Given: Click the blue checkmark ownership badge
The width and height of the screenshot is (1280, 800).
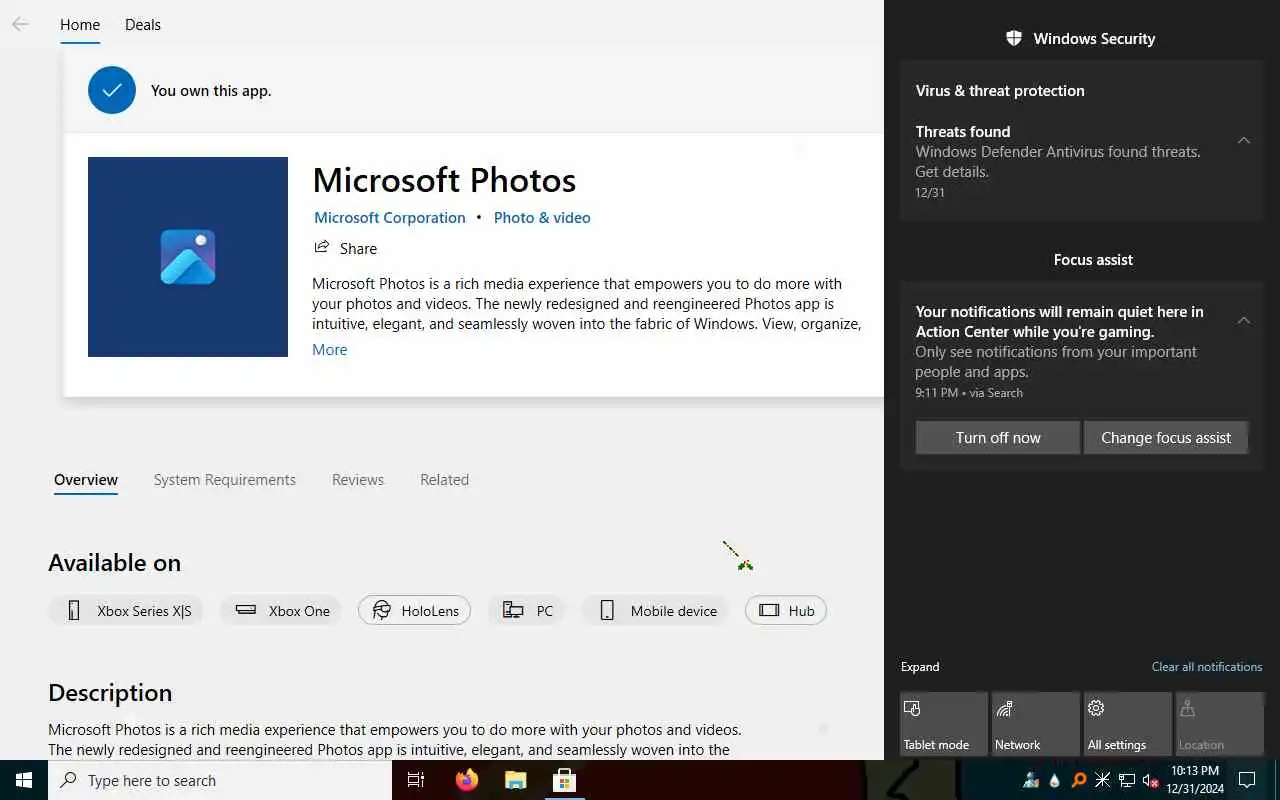Looking at the screenshot, I should pyautogui.click(x=112, y=90).
